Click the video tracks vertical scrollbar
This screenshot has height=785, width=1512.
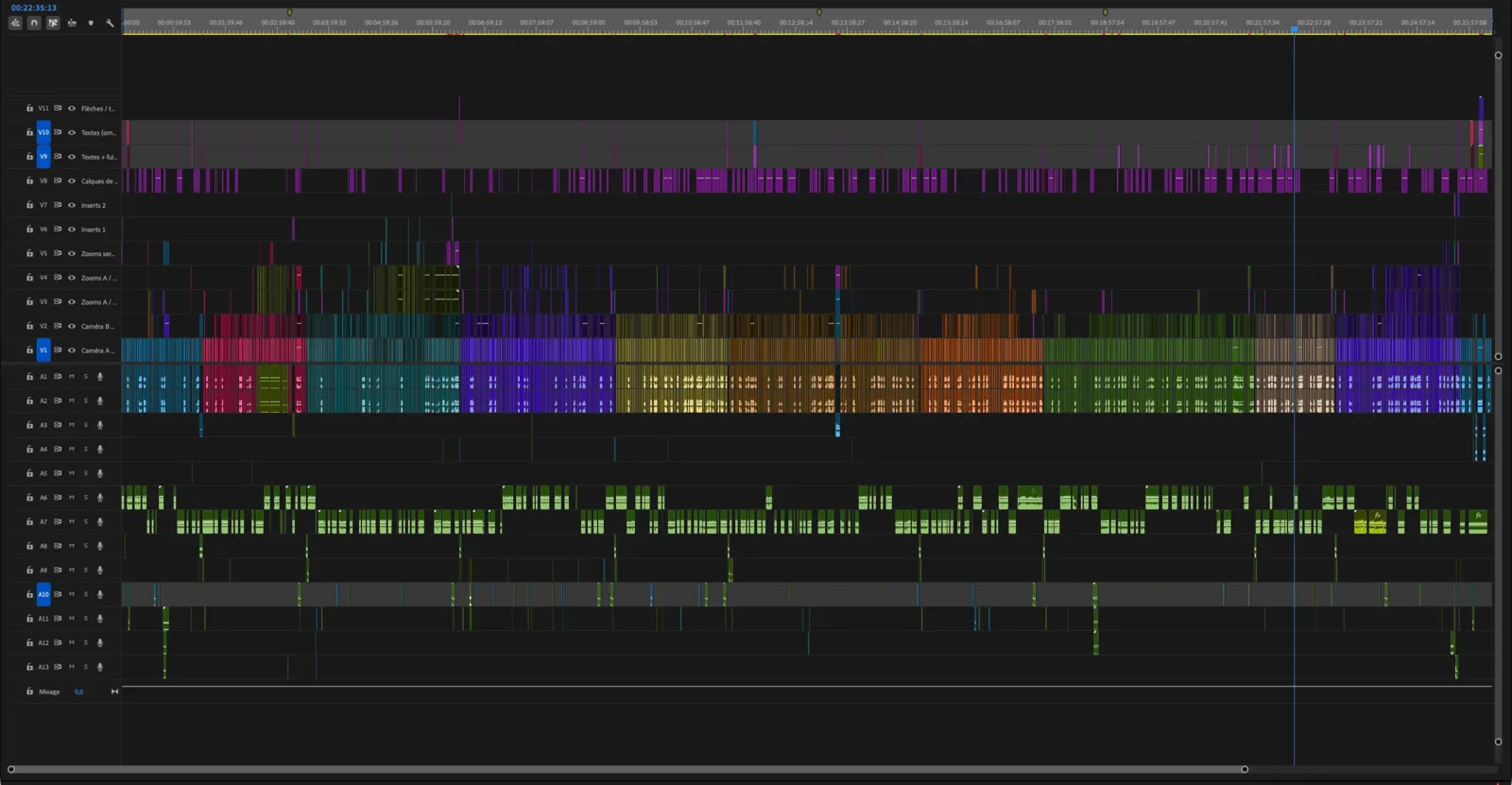[x=1498, y=206]
